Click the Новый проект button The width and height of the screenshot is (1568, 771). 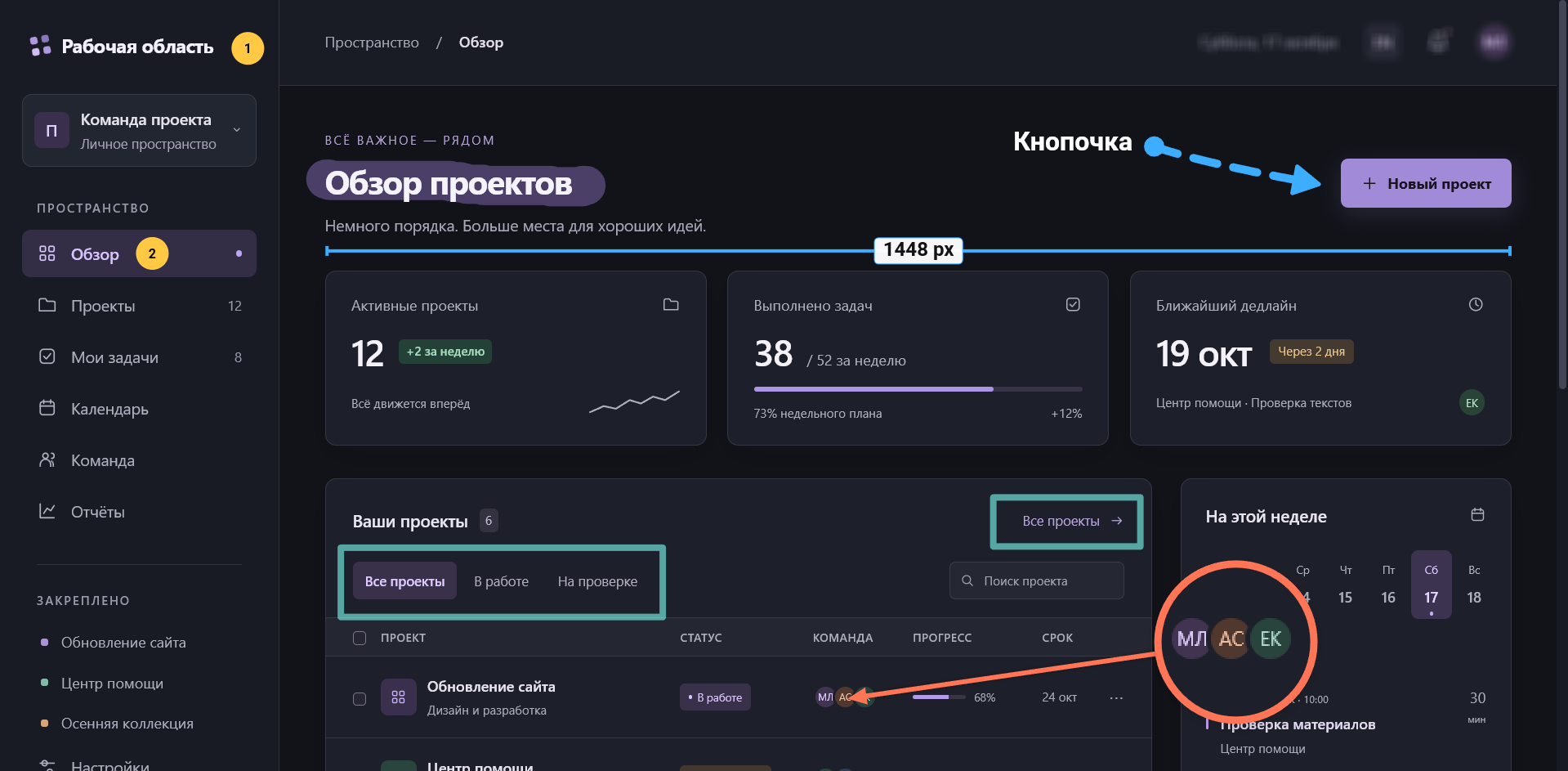point(1426,183)
